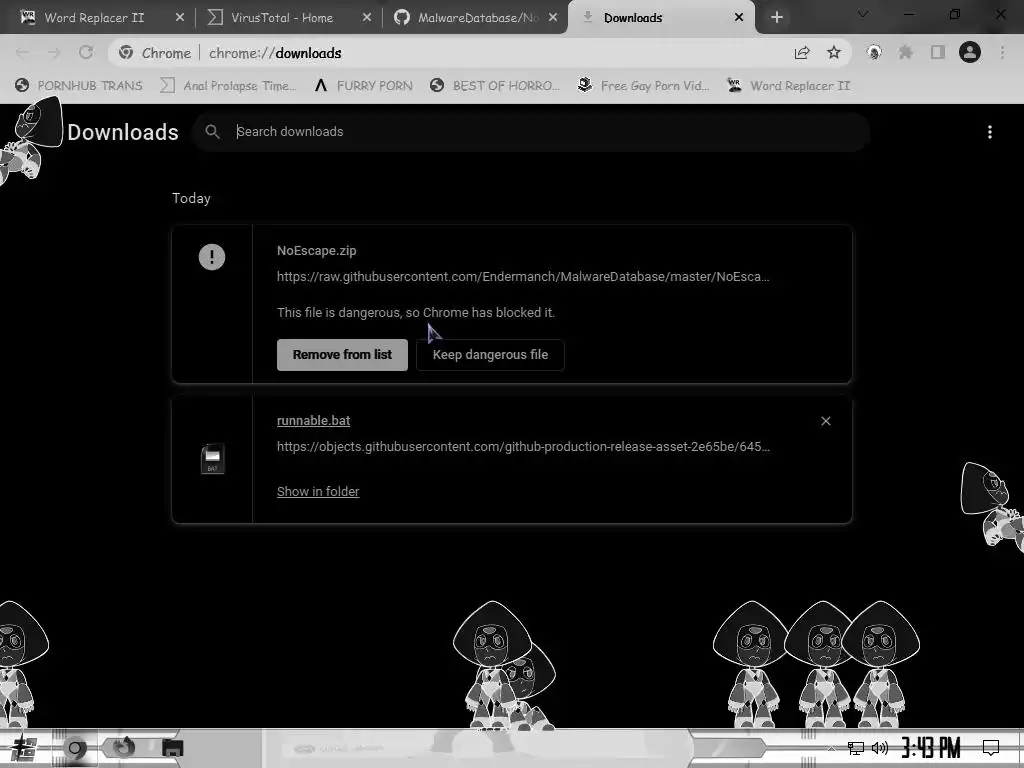
Task: Click the NoEscape.zip file name
Action: tap(317, 251)
